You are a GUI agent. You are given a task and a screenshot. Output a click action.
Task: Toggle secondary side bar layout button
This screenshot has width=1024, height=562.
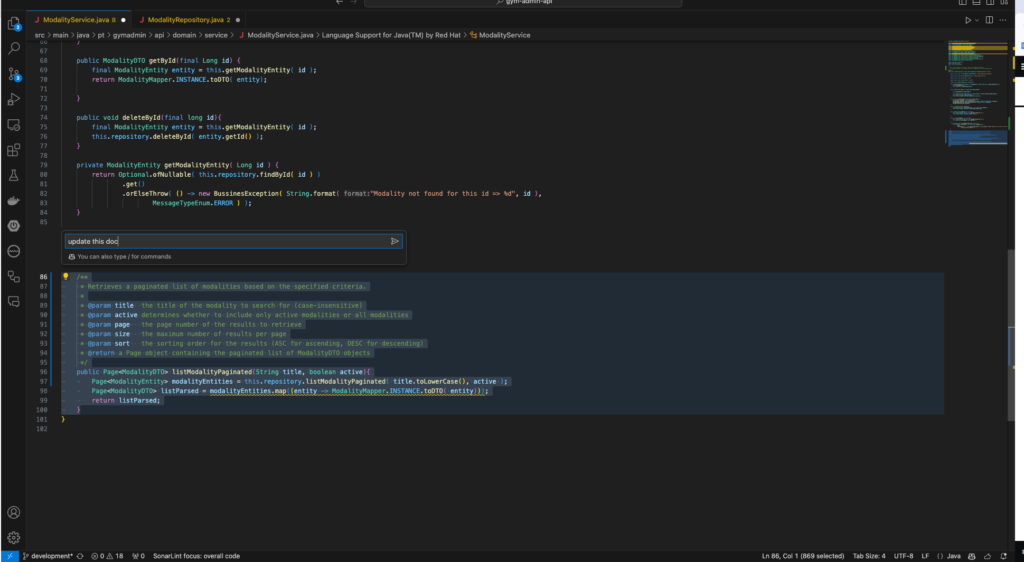[991, 3]
